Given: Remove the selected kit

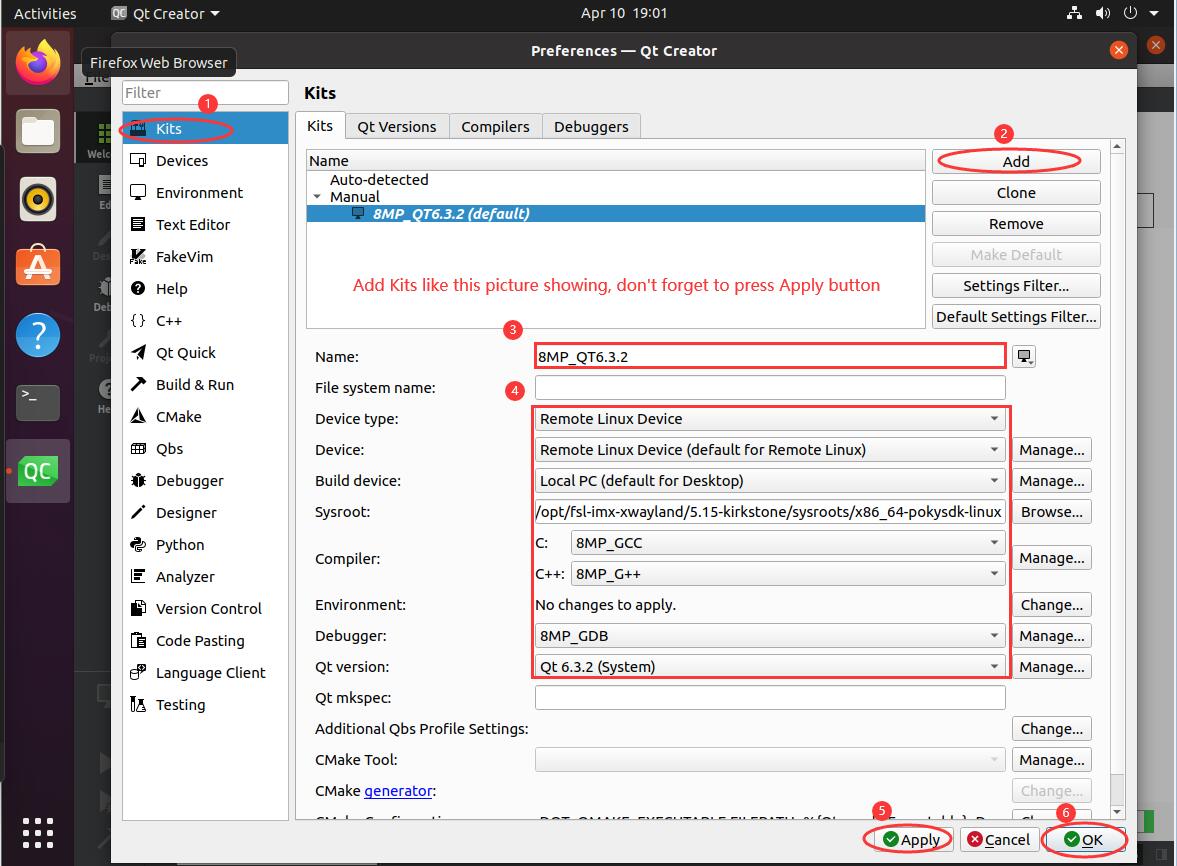Looking at the screenshot, I should point(1016,224).
